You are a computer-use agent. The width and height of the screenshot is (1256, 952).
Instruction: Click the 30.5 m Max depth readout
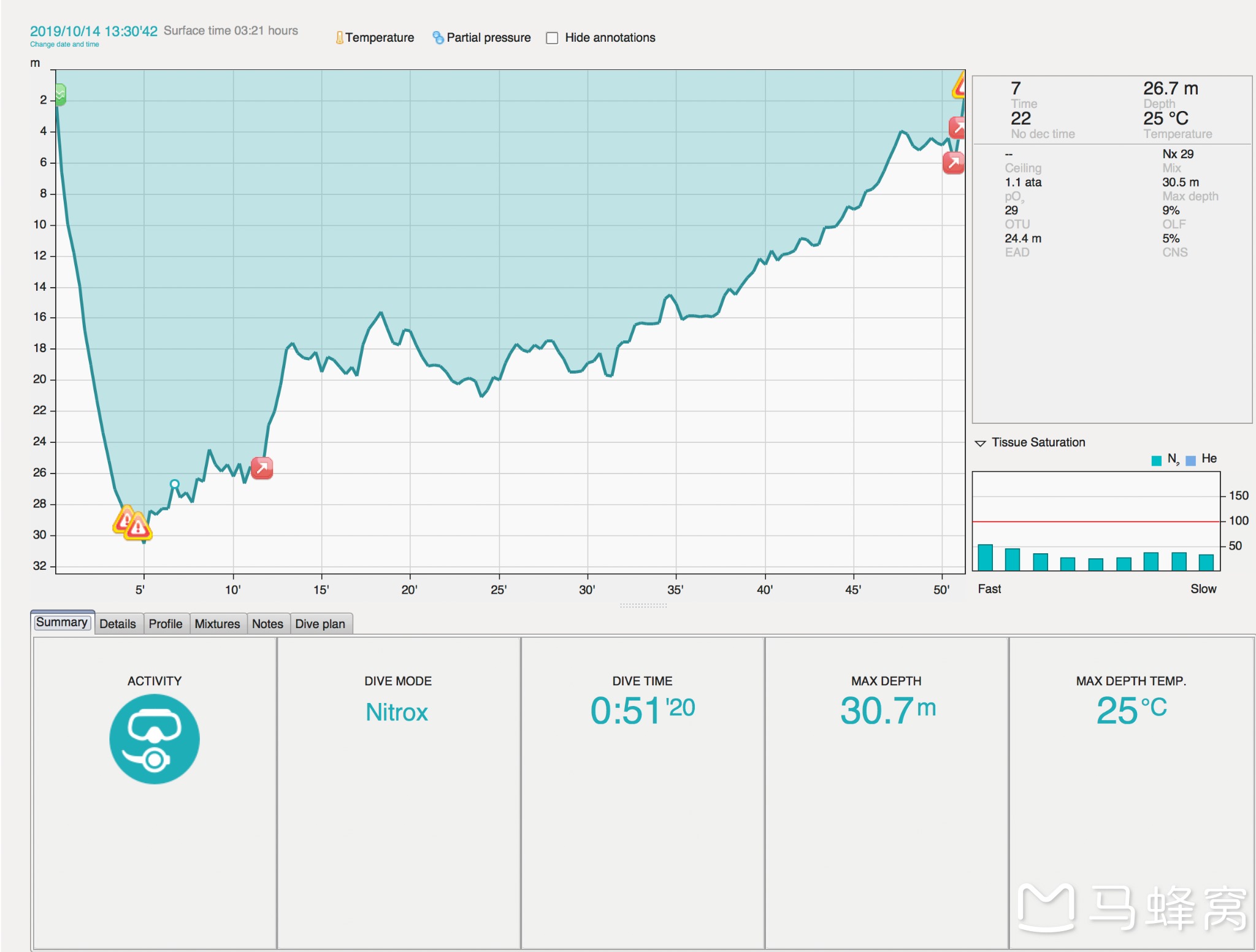click(1181, 182)
